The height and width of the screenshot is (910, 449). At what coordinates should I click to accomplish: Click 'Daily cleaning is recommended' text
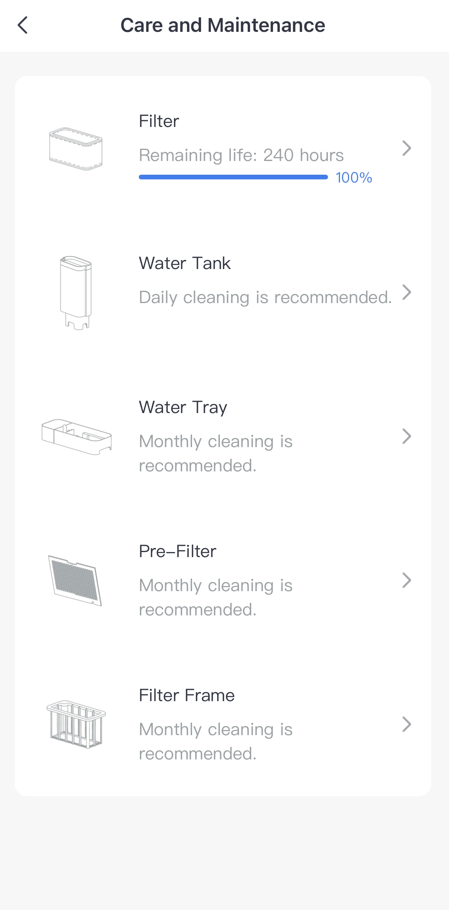pos(266,298)
